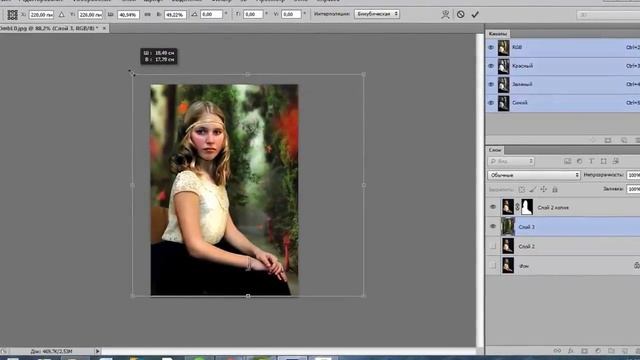The height and width of the screenshot is (360, 640).
Task: Click the lock icon on Фон layer
Action: pos(637,265)
